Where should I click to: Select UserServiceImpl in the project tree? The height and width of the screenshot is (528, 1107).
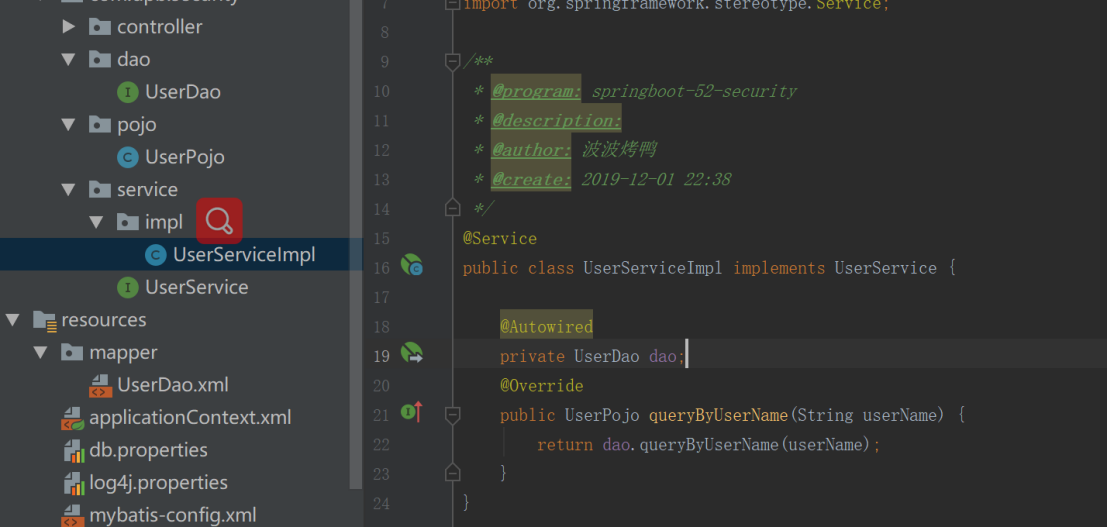click(244, 255)
